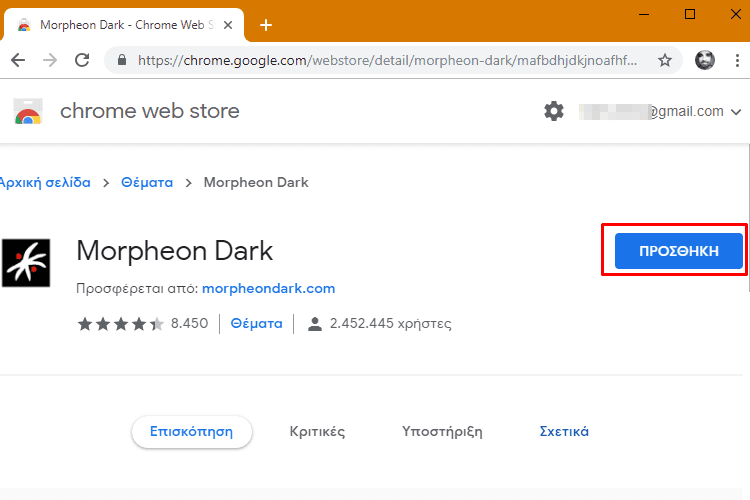
Task: Select the Morpheon Dark browser tab
Action: [124, 25]
